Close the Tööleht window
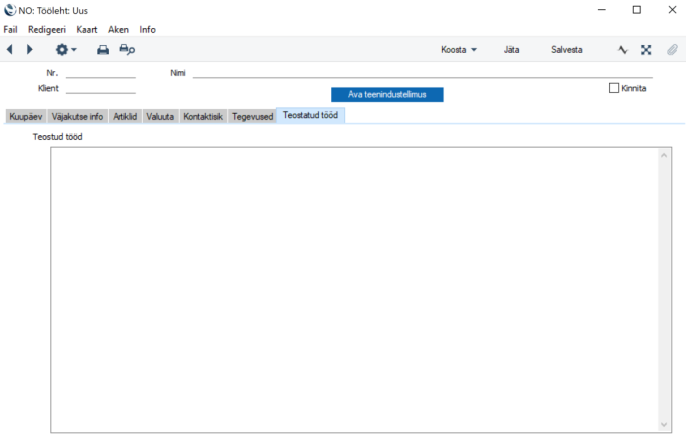This screenshot has width=686, height=444. click(x=672, y=10)
